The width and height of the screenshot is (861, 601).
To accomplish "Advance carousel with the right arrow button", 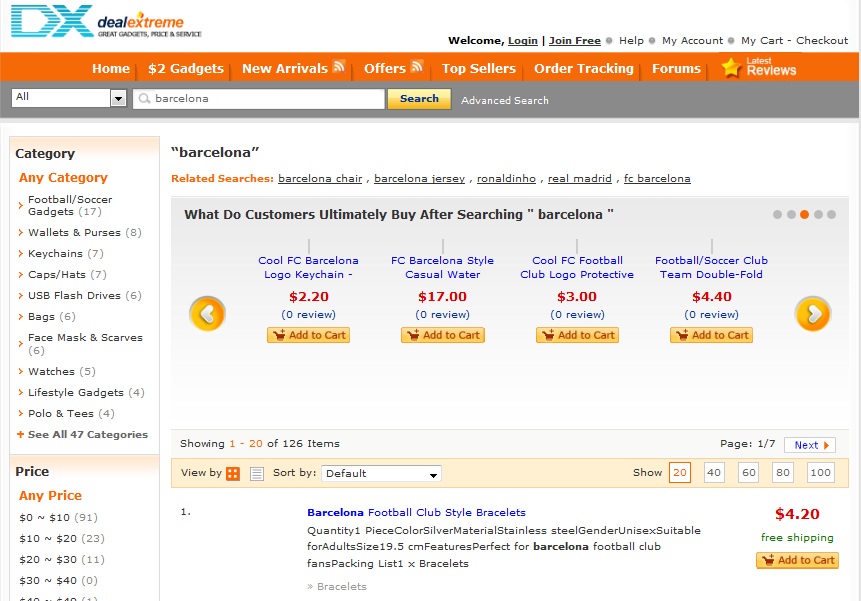I will coord(813,313).
